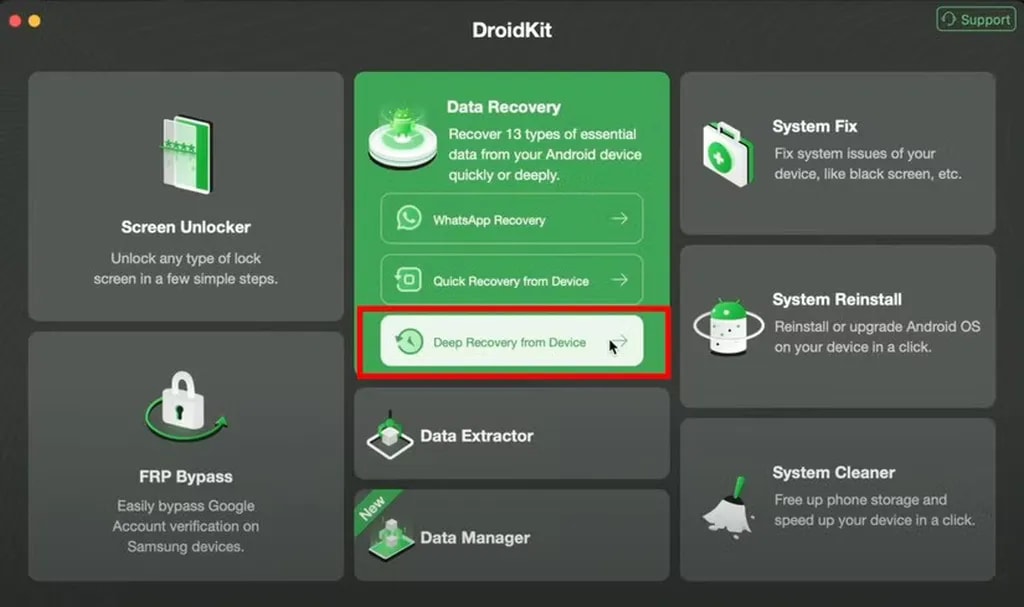Image resolution: width=1024 pixels, height=607 pixels.
Task: Open Deep Recovery from Device
Action: pyautogui.click(x=511, y=341)
